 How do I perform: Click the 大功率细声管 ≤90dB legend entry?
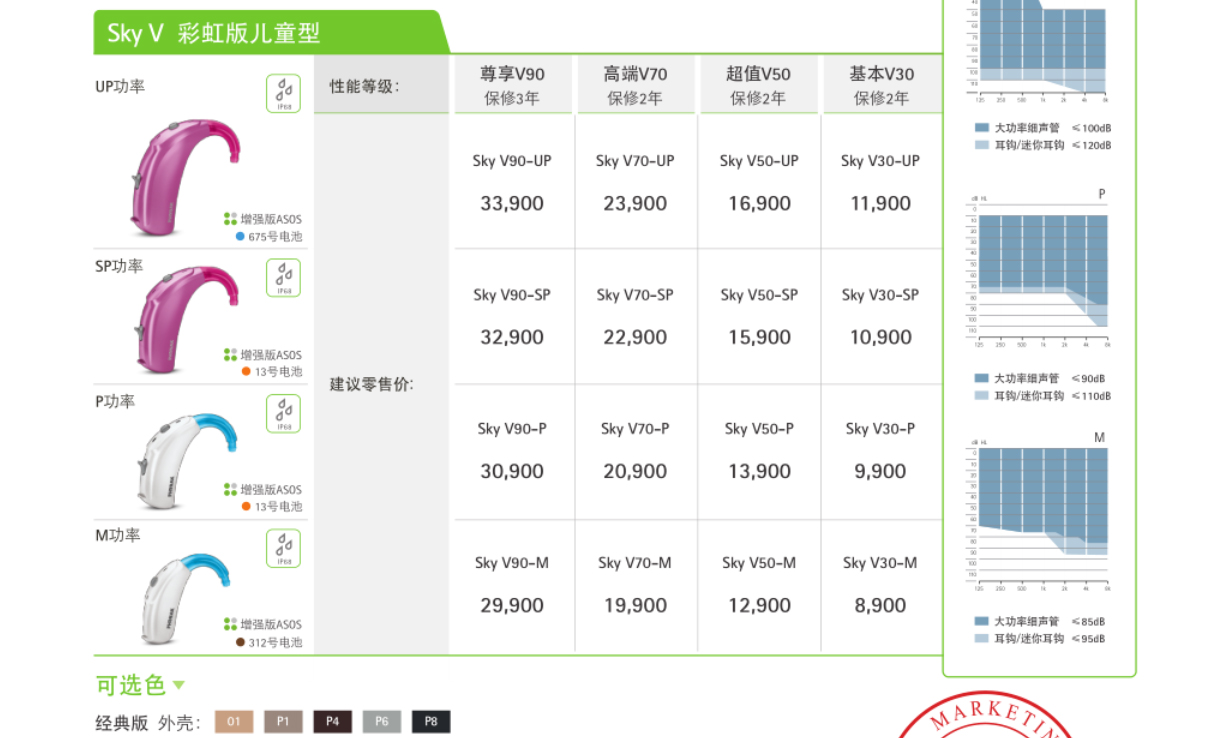click(1039, 379)
